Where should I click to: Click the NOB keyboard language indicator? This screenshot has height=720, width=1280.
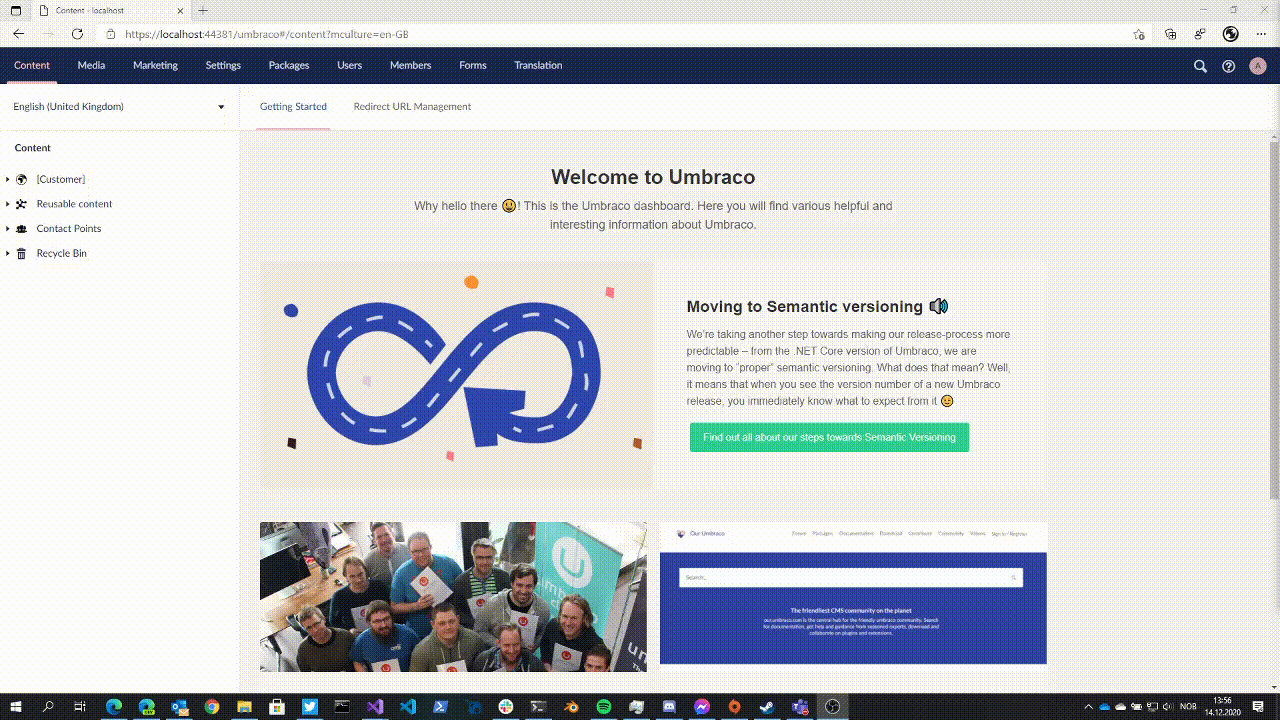pyautogui.click(x=1188, y=707)
